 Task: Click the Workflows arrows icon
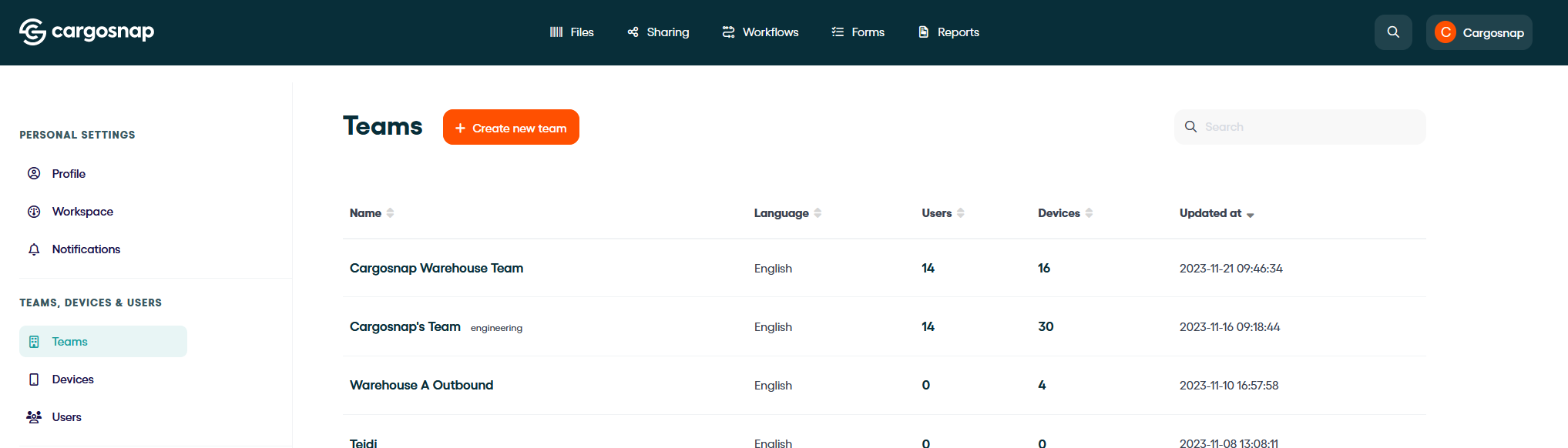pyautogui.click(x=728, y=32)
